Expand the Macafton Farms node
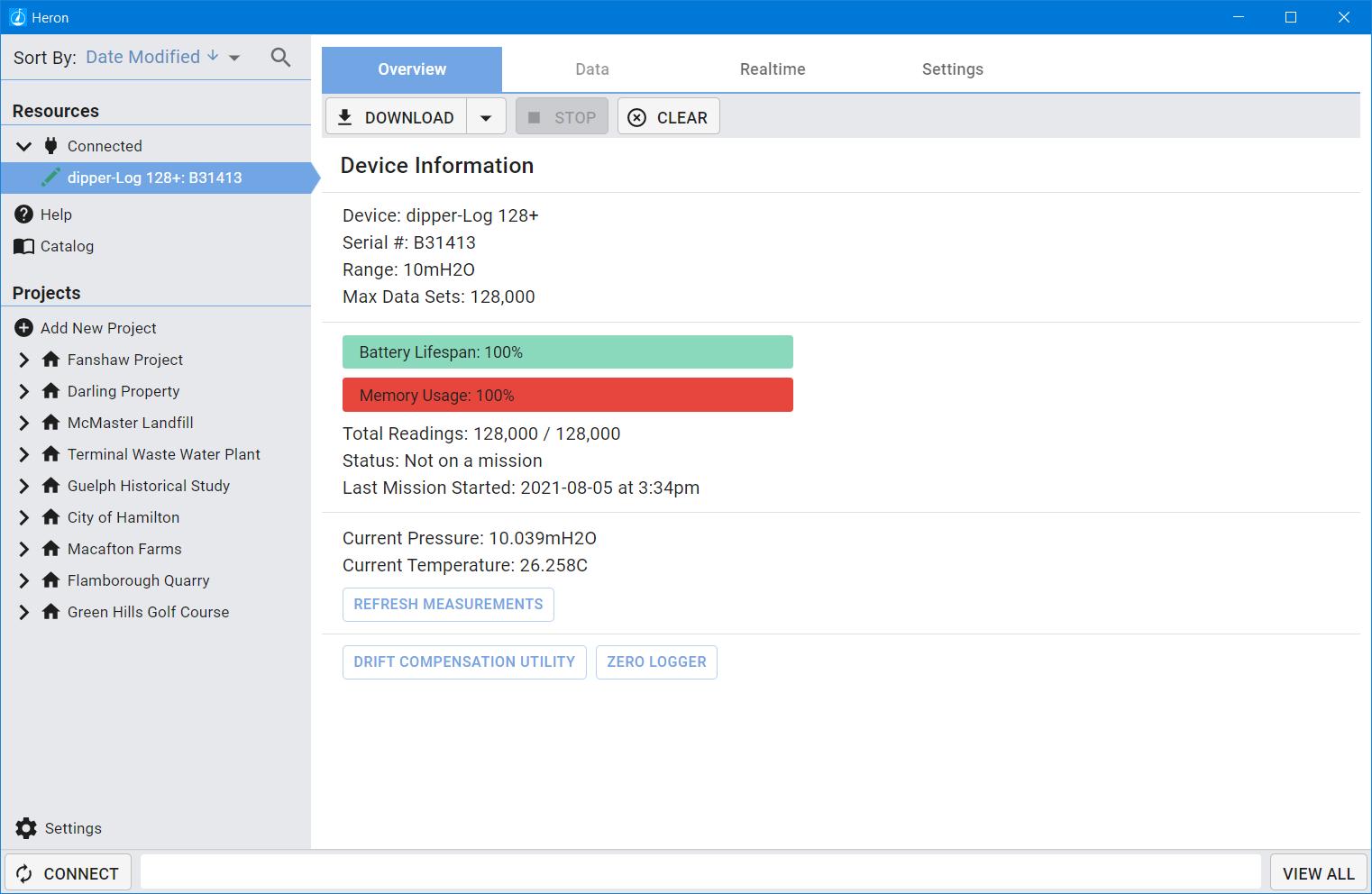1372x894 pixels. (24, 549)
